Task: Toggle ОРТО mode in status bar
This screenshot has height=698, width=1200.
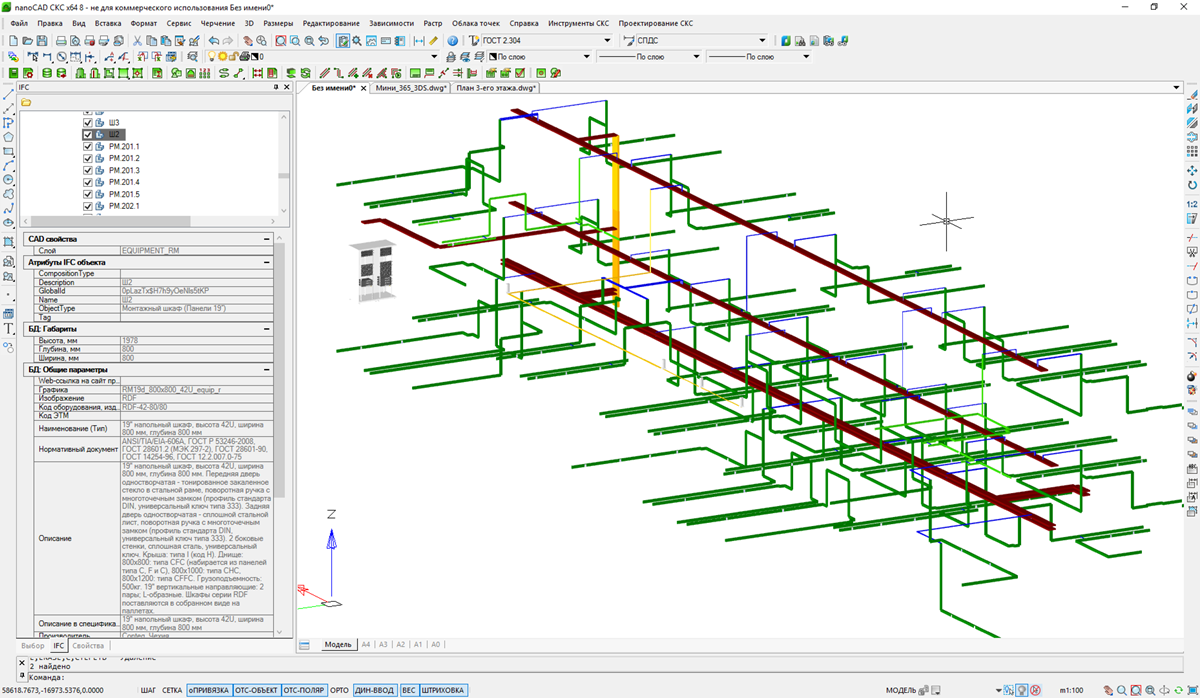Action: pos(340,690)
